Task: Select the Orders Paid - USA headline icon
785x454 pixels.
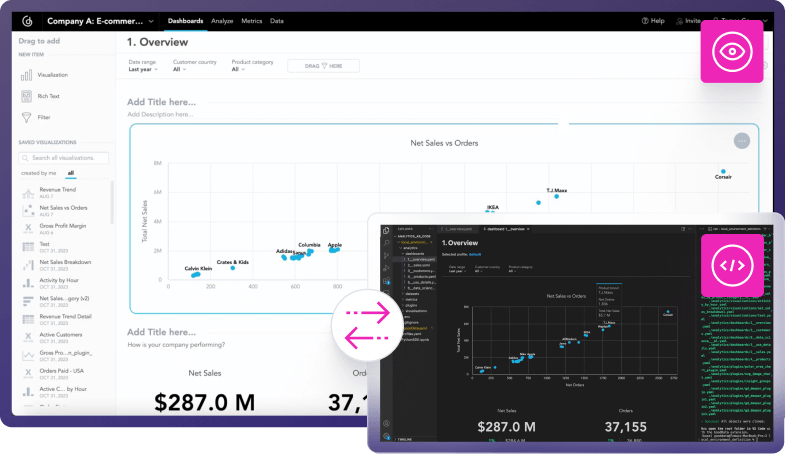Action: [x=28, y=374]
